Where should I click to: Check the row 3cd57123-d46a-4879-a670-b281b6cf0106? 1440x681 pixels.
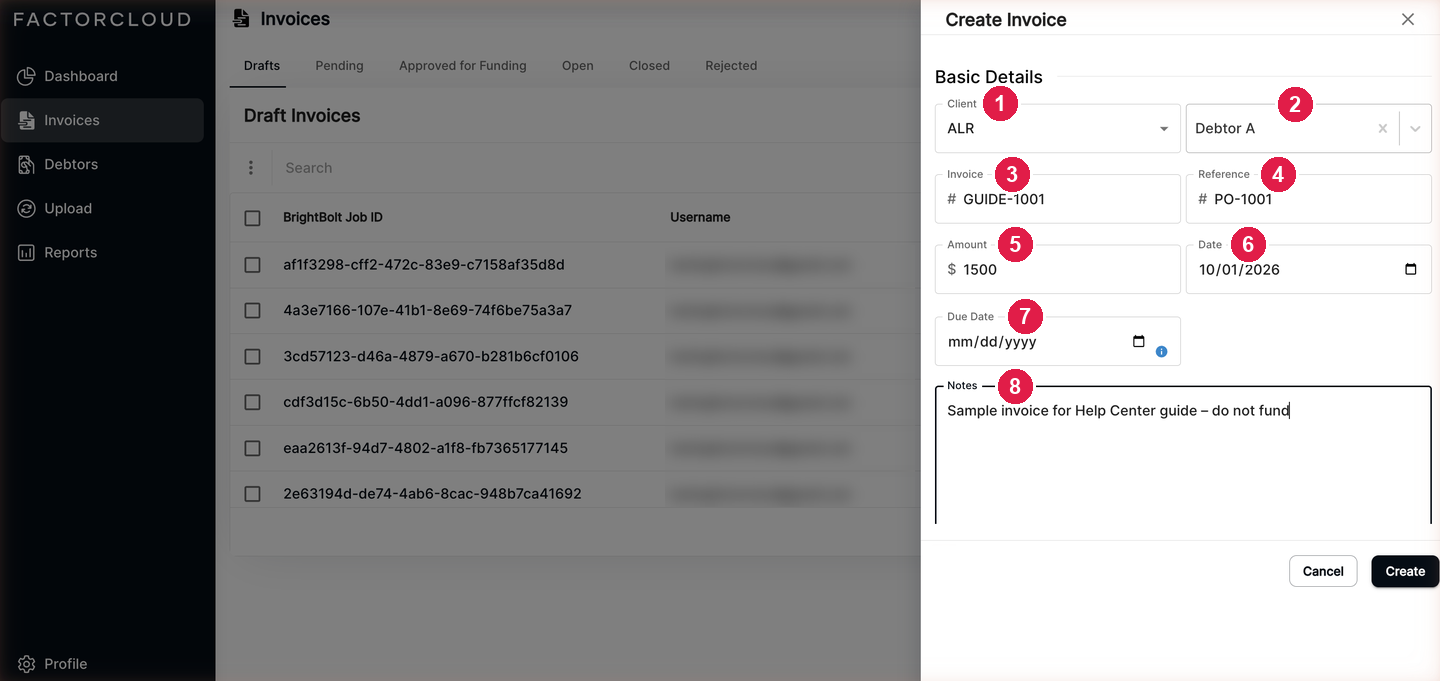(252, 357)
